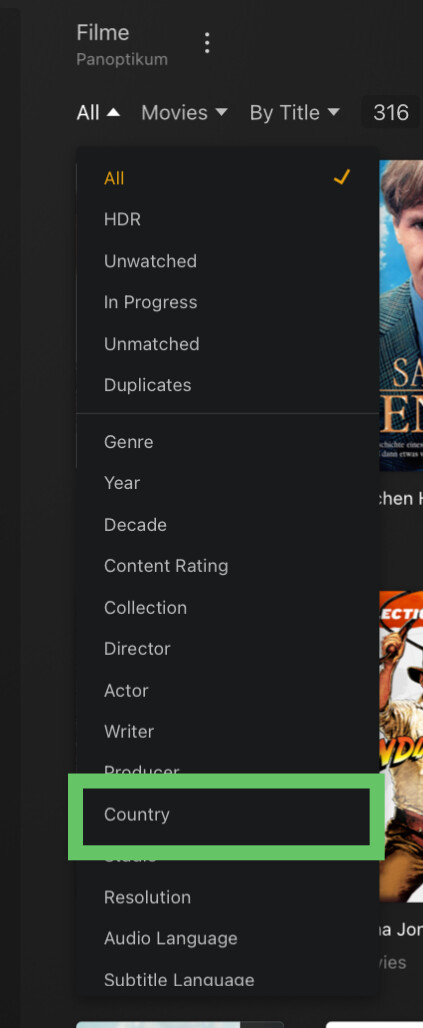This screenshot has height=1028, width=423.
Task: Choose the Country filter option
Action: pyautogui.click(x=226, y=815)
